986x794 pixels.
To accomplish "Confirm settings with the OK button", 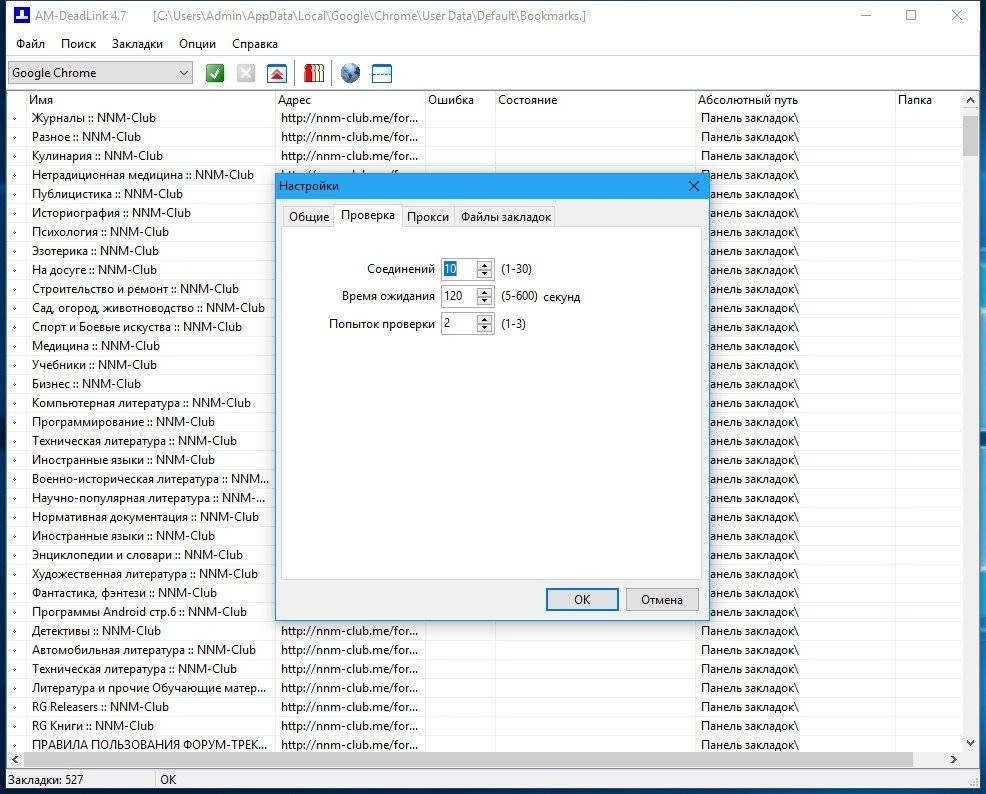I will [582, 599].
